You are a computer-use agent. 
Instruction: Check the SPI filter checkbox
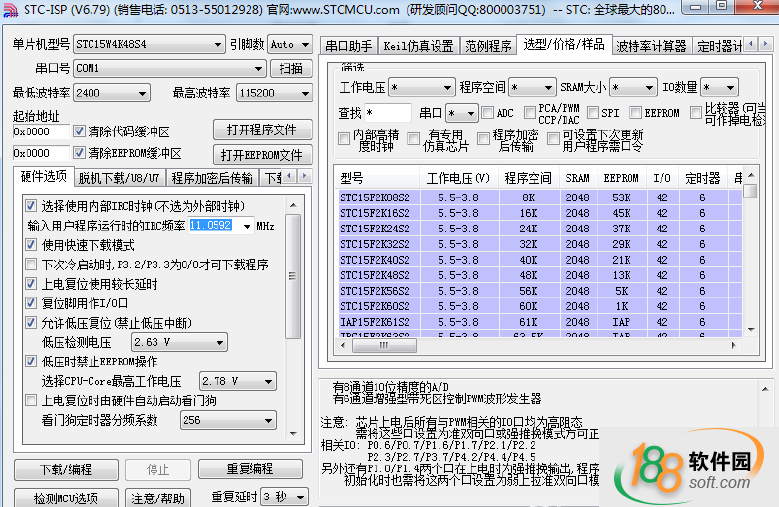pos(593,114)
